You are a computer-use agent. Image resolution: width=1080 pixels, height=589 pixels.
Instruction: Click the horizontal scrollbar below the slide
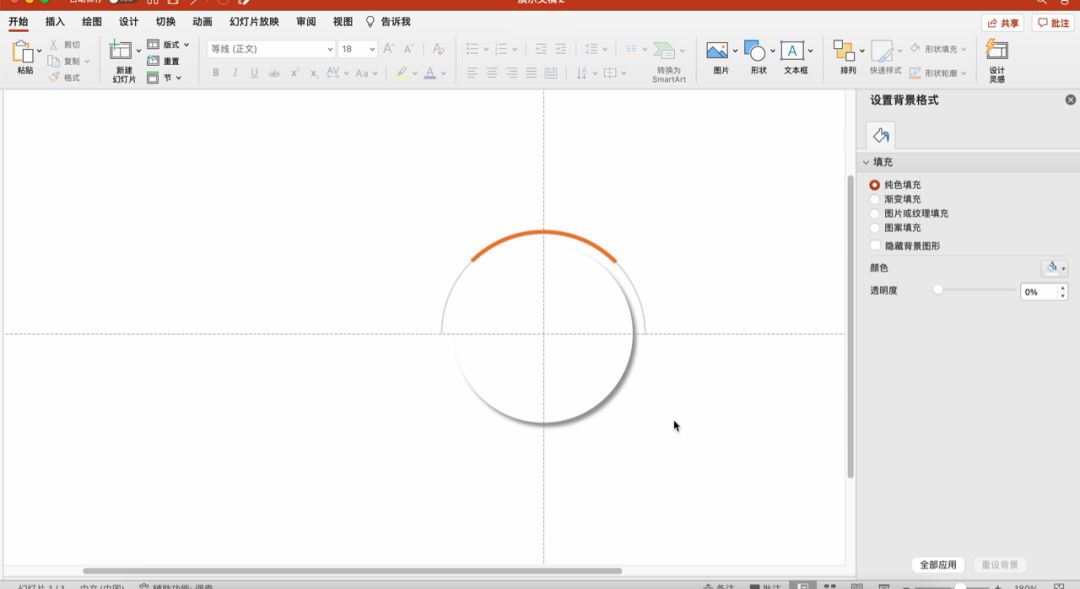tap(352, 570)
